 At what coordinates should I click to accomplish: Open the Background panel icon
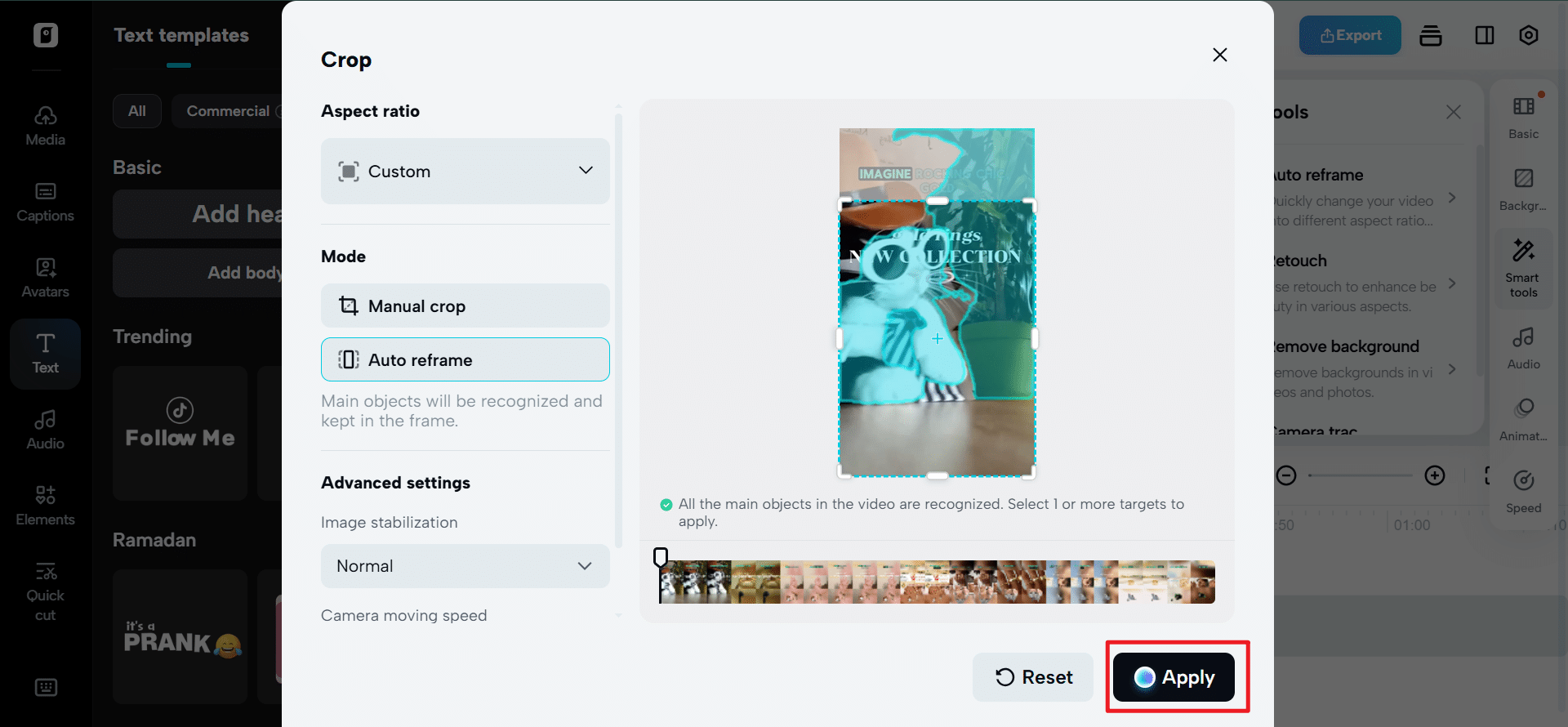[1523, 189]
